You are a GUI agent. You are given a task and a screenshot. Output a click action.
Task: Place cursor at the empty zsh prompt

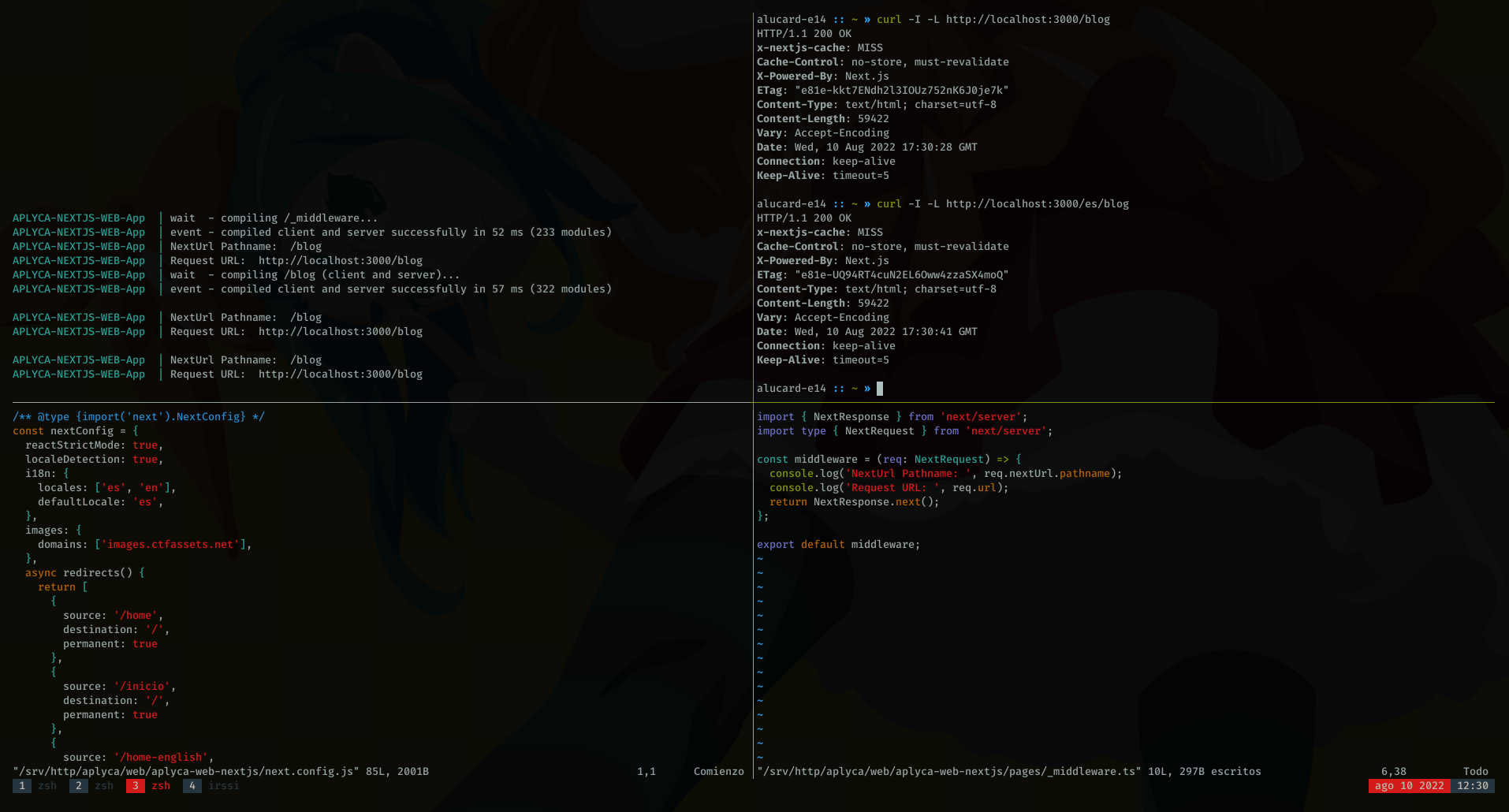[x=879, y=388]
